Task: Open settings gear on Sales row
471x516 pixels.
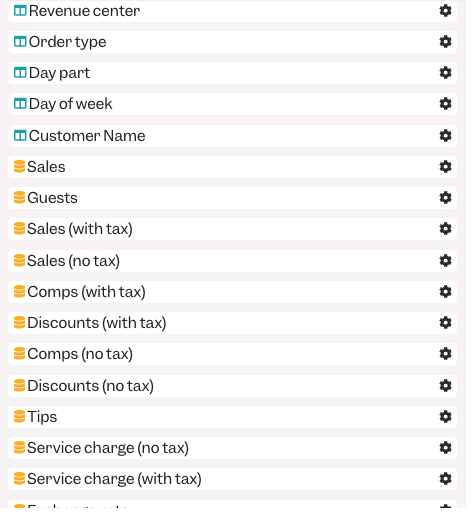Action: [x=445, y=167]
